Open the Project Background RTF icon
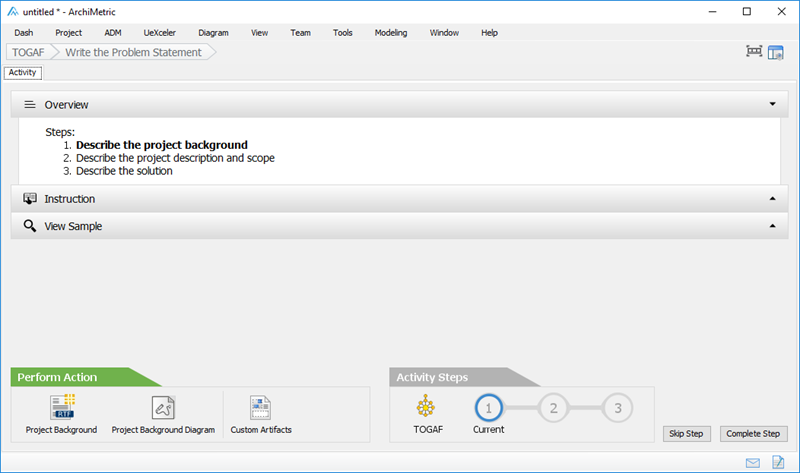800x473 pixels. tap(62, 407)
